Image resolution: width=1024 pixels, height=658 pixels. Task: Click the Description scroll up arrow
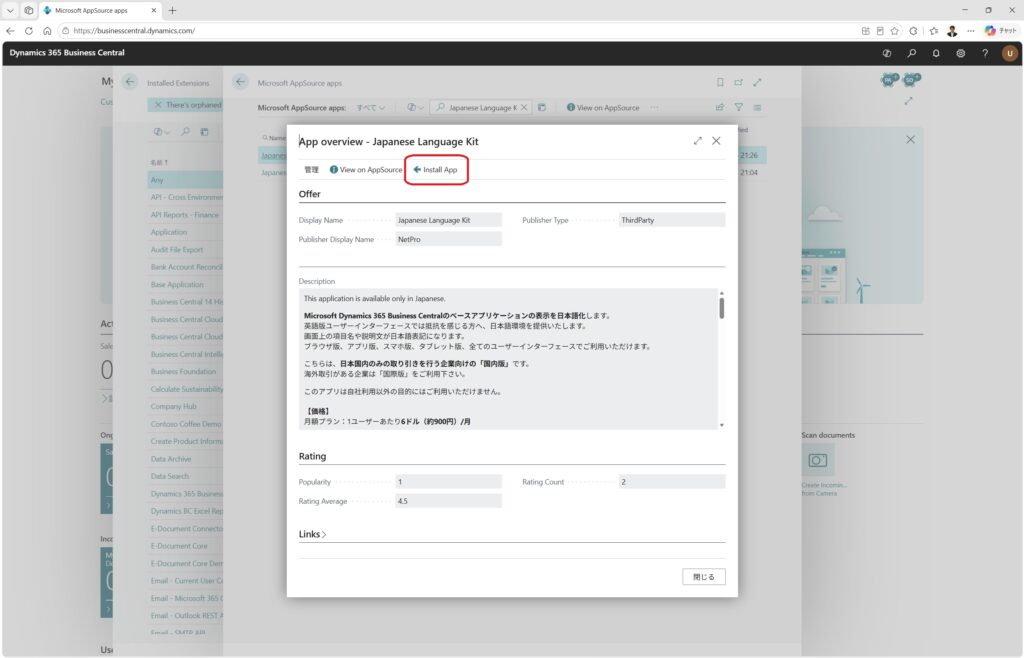click(x=722, y=293)
